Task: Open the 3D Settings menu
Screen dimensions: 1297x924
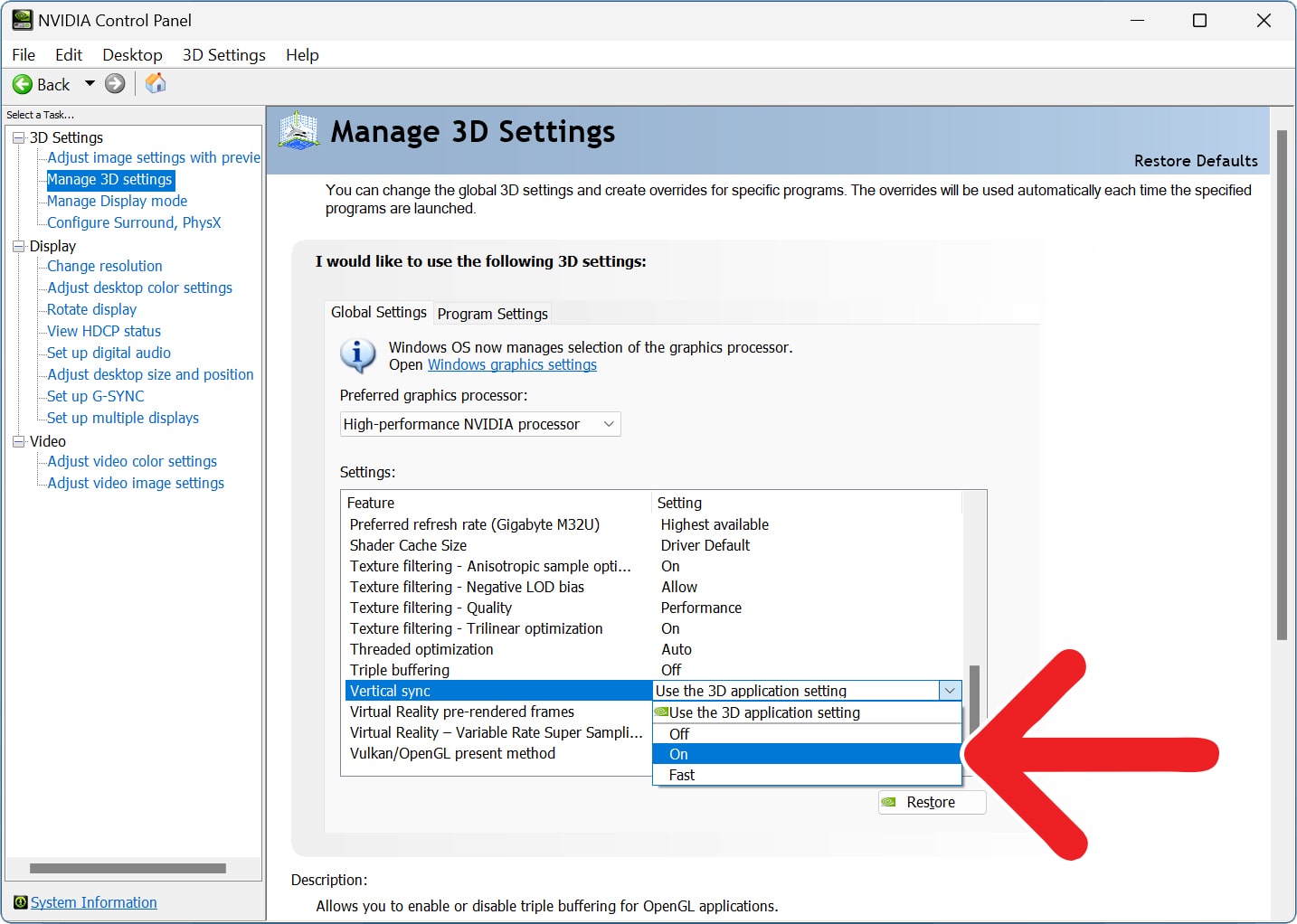Action: [223, 55]
